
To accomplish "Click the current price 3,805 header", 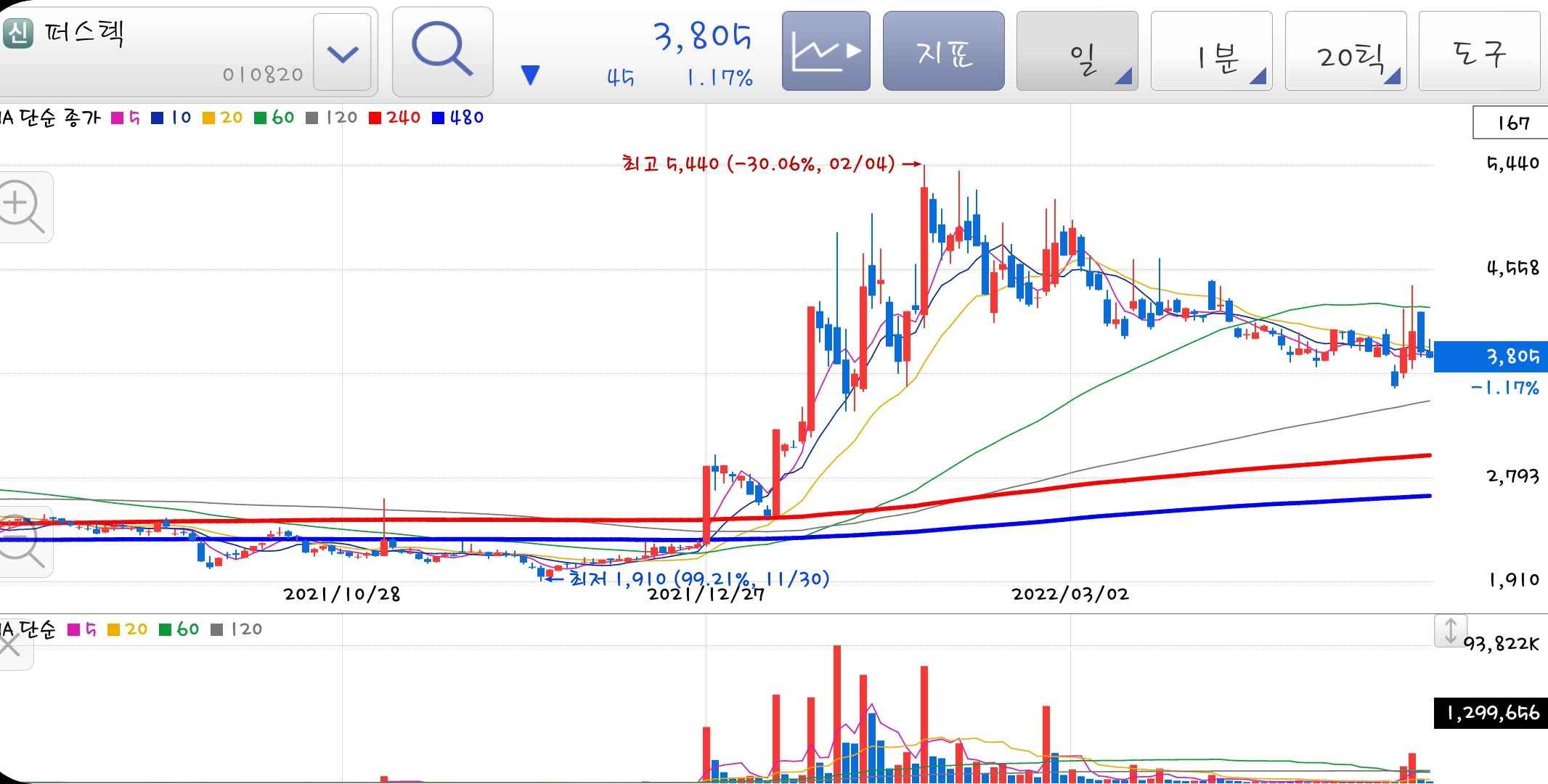I will 702,36.
